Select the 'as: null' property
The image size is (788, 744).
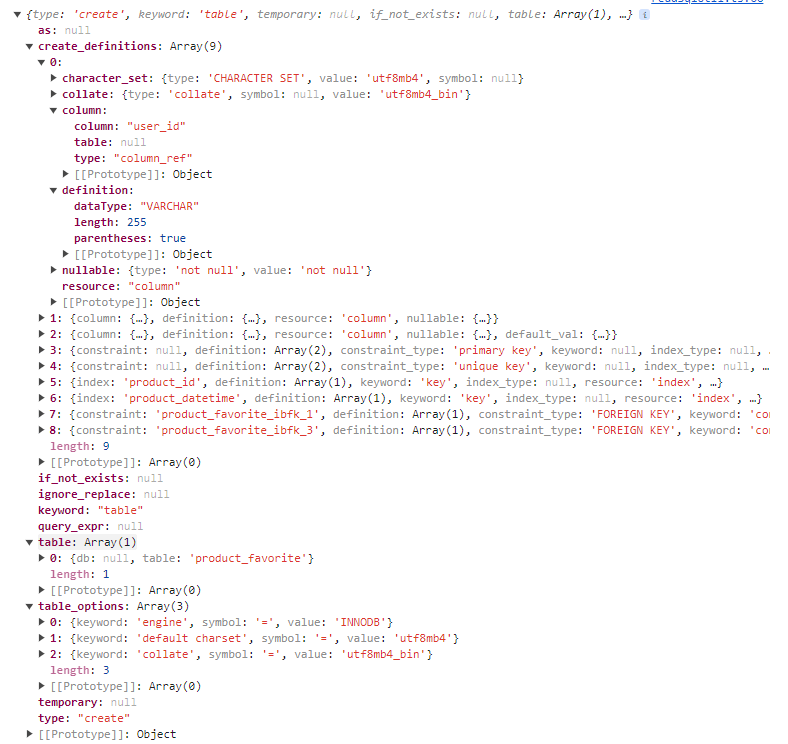pyautogui.click(x=64, y=31)
